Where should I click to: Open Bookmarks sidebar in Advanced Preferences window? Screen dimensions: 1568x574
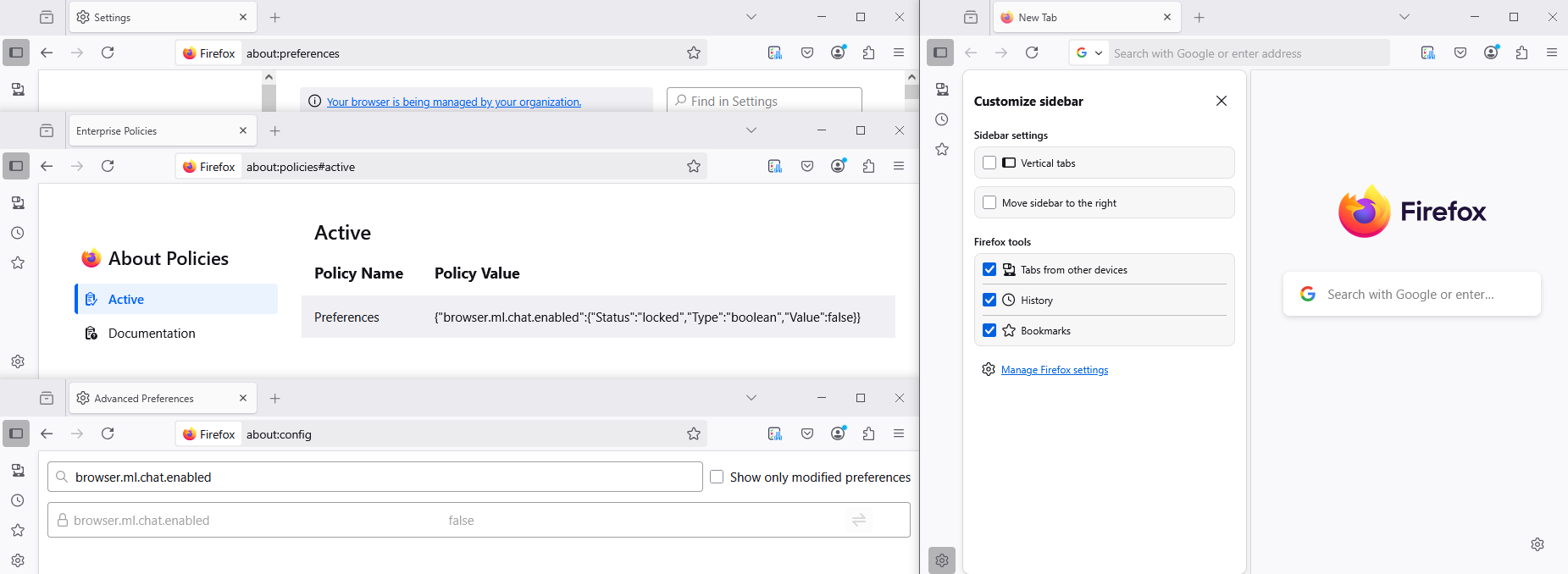click(x=18, y=531)
